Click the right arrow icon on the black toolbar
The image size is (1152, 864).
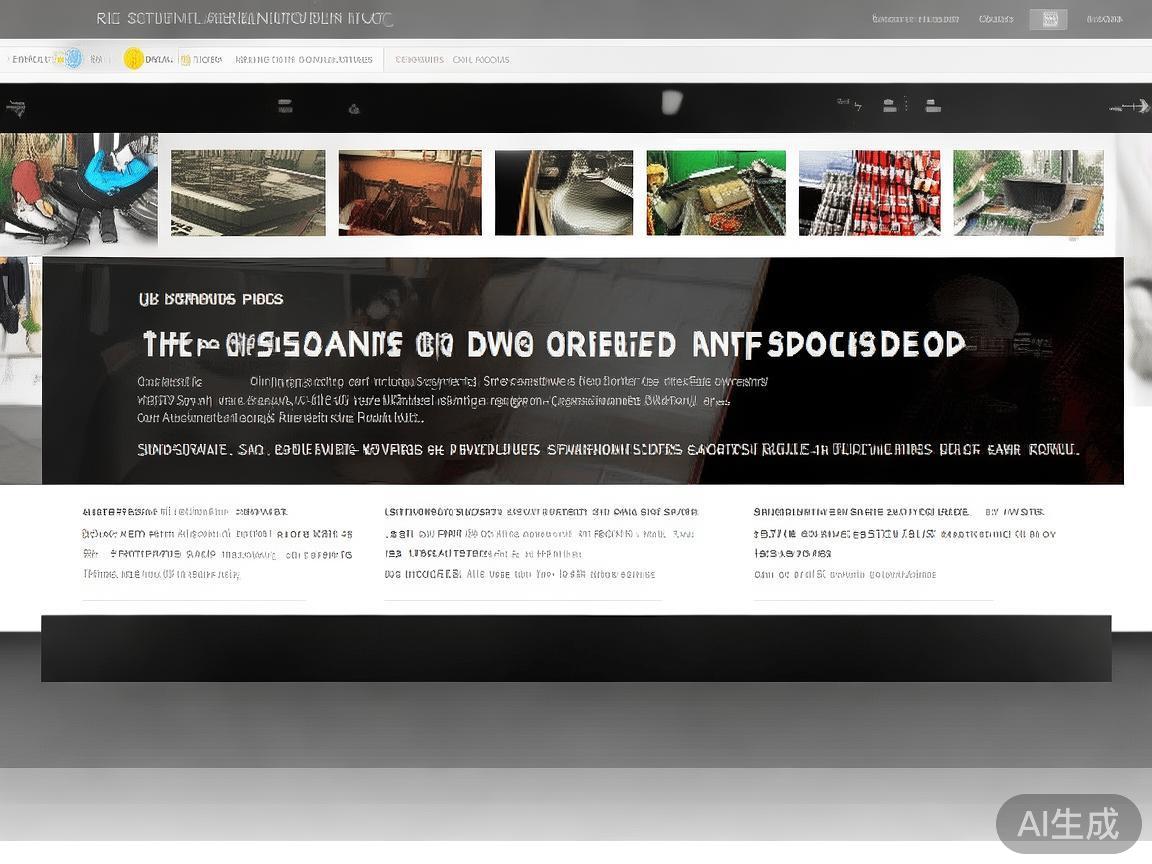click(1130, 106)
